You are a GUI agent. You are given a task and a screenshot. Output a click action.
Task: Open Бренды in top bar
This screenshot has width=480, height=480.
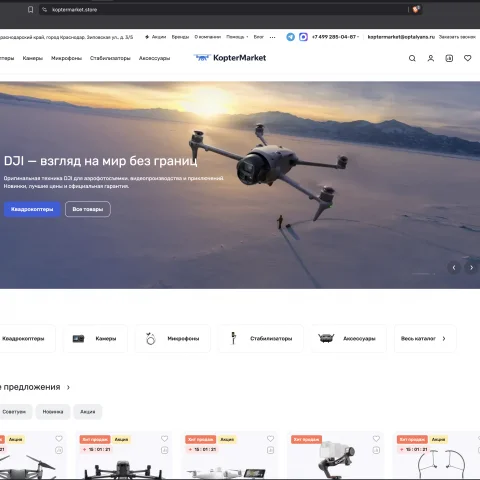[x=180, y=37]
